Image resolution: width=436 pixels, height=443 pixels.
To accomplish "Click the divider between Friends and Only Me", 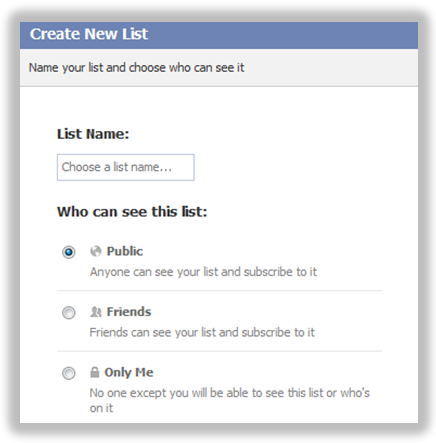I will coord(219,351).
